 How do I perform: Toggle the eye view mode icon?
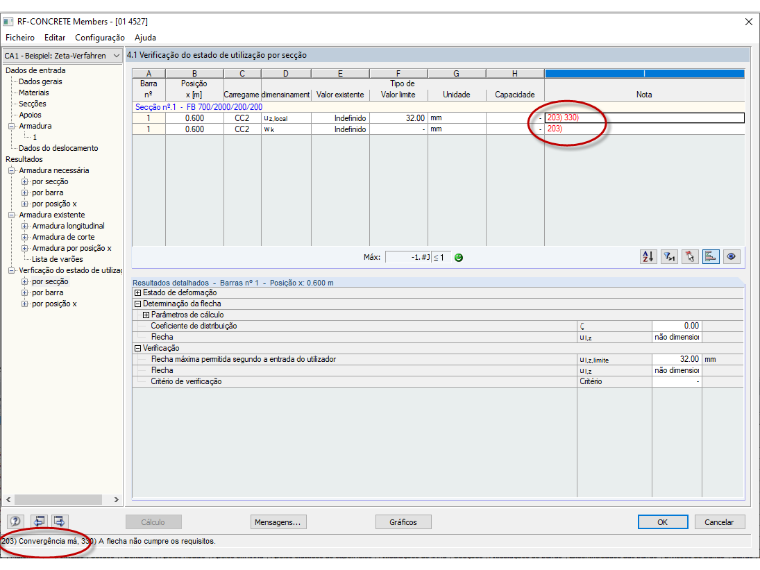coord(731,256)
